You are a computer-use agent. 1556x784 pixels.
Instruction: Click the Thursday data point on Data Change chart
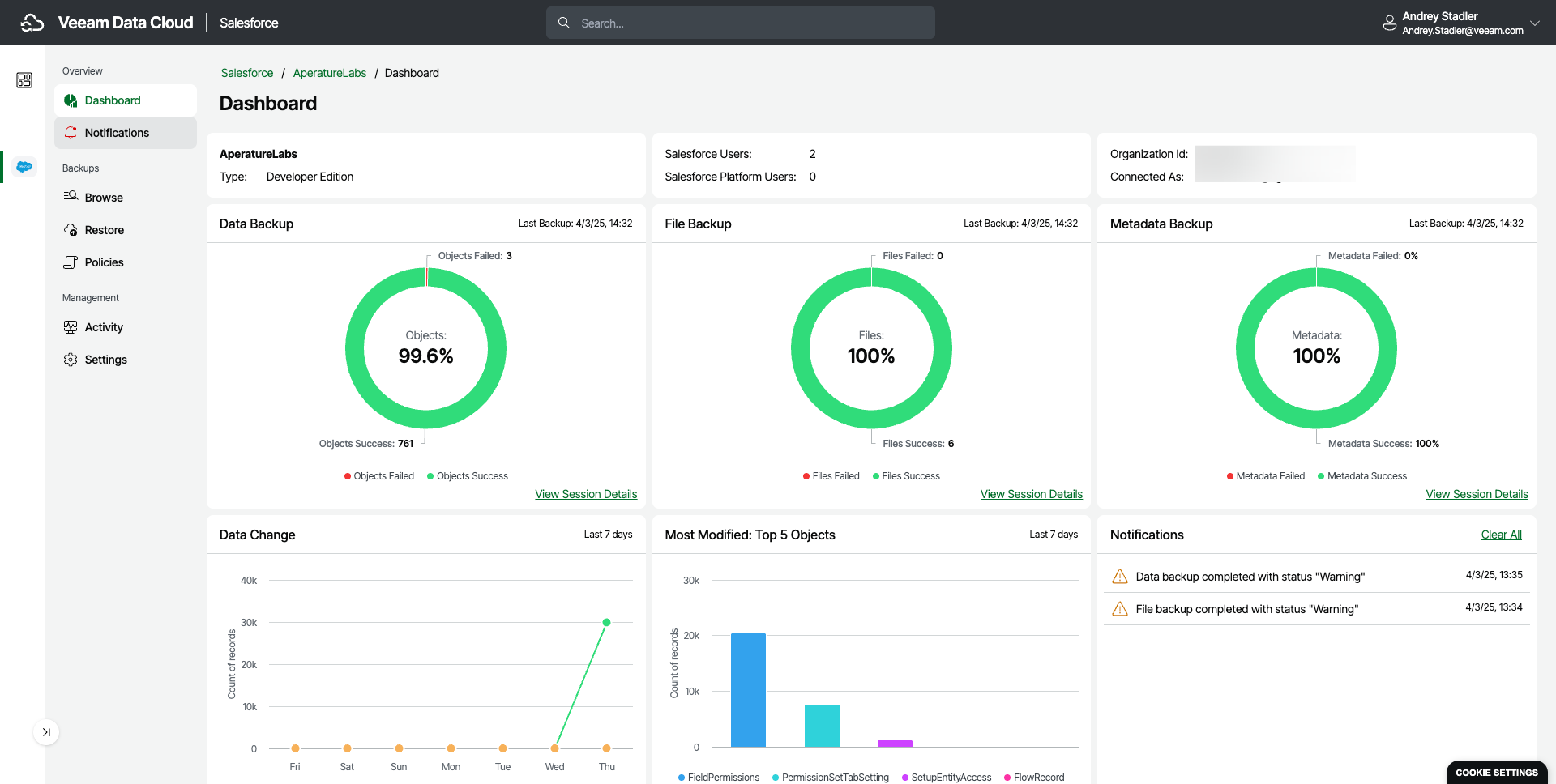click(606, 623)
